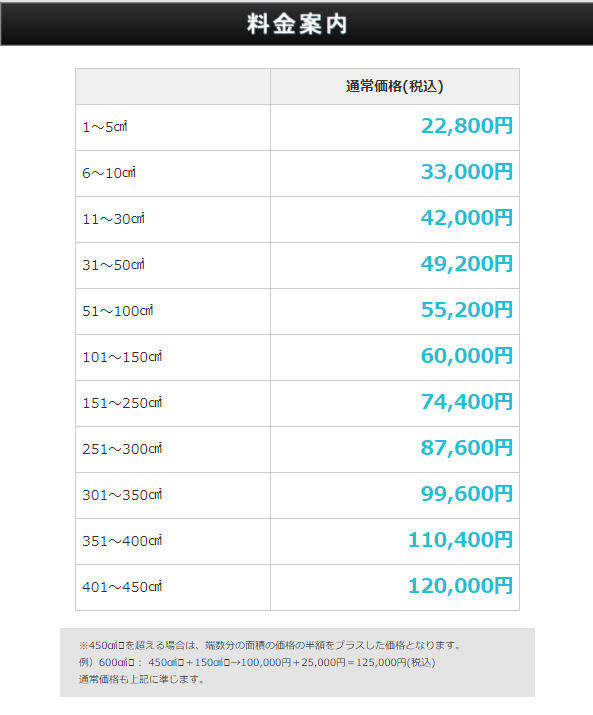Image resolution: width=593 pixels, height=715 pixels.
Task: Select the 74,400円 price
Action: 467,402
